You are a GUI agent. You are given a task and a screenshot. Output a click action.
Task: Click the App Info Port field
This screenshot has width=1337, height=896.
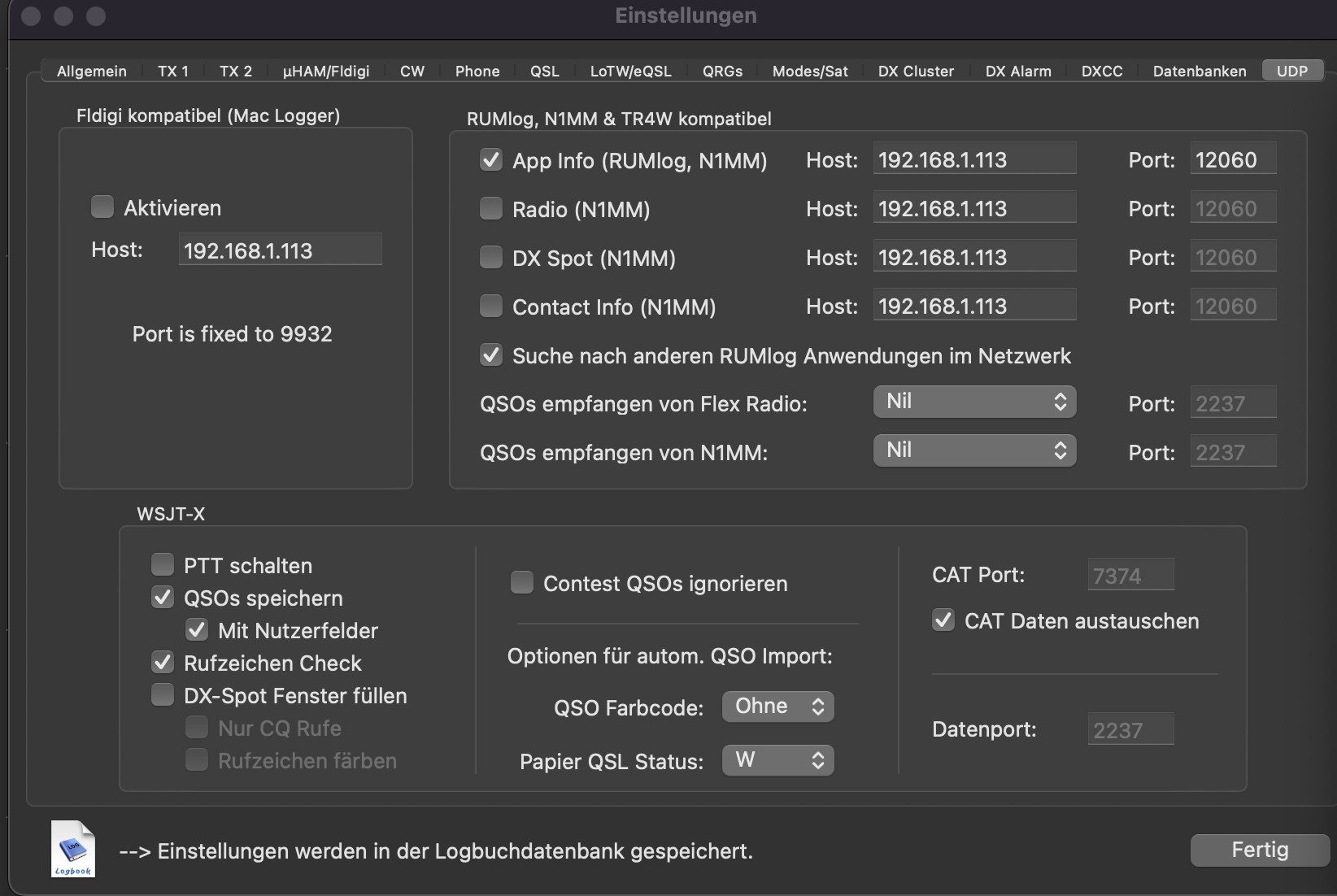(x=1233, y=159)
